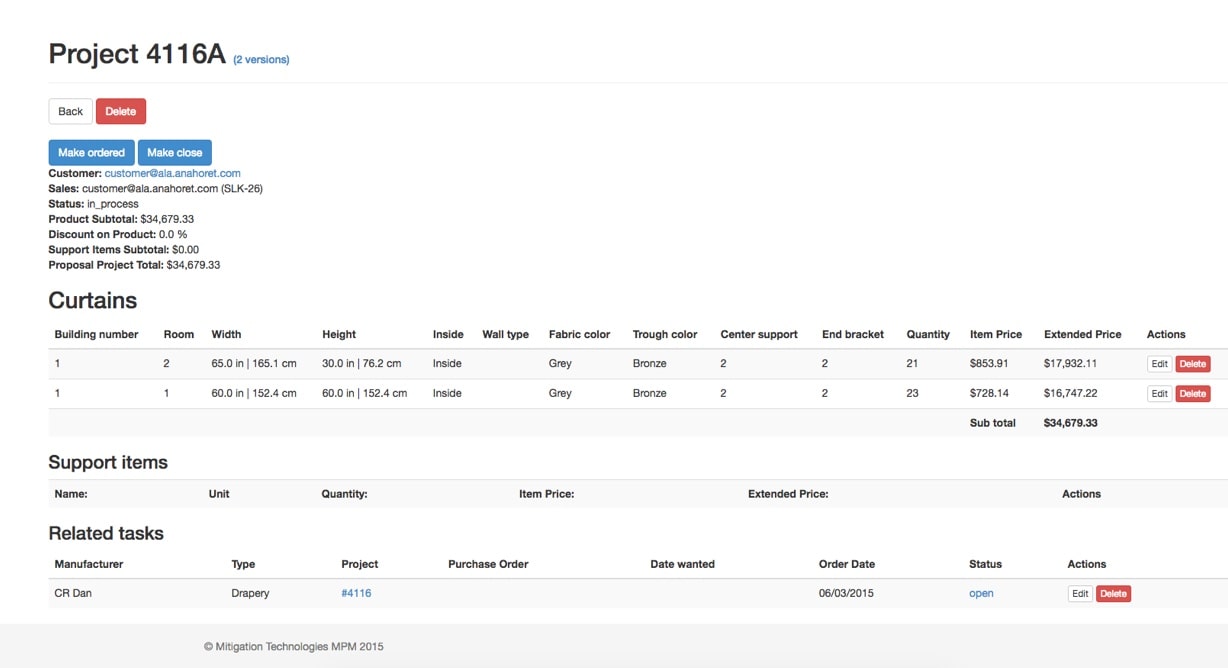Edit the curtain row for Room 2
This screenshot has width=1228, height=668.
[x=1159, y=364]
